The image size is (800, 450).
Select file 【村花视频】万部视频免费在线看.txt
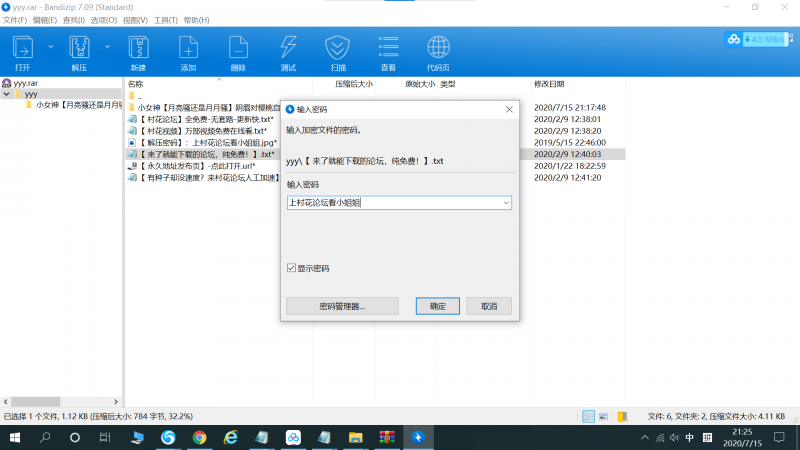tap(203, 131)
